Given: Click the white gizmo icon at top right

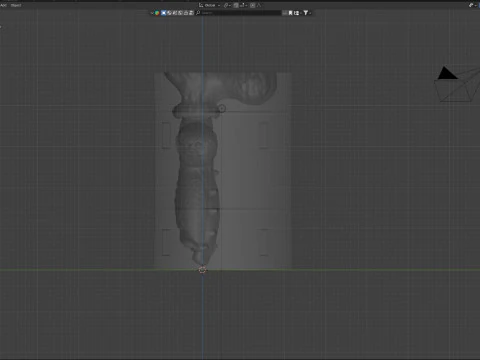Looking at the screenshot, I should pos(471,5).
